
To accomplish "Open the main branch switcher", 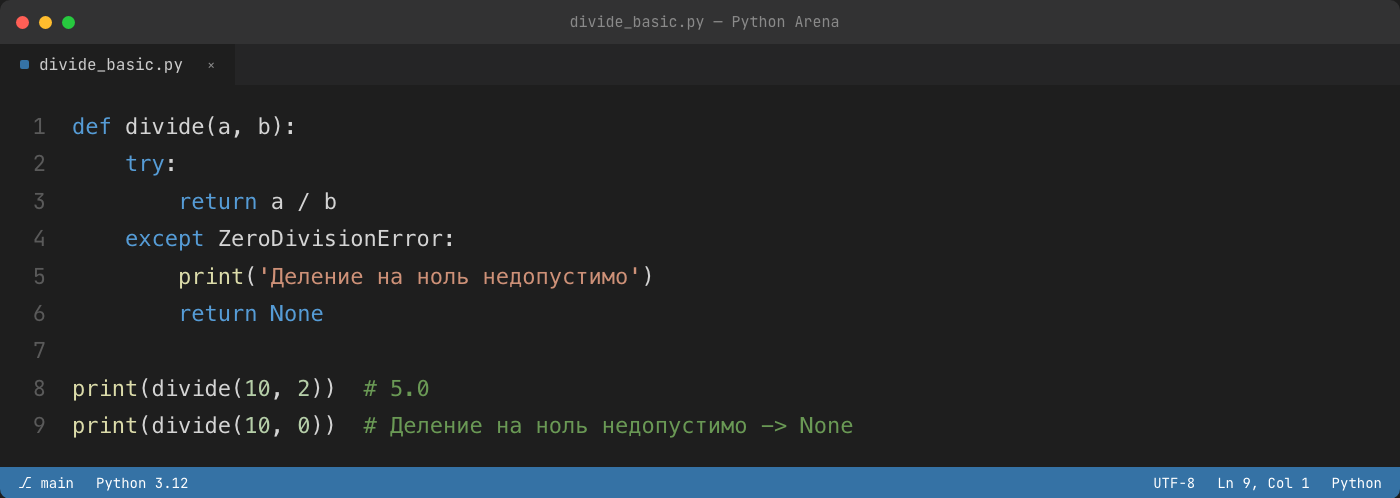I will pyautogui.click(x=46, y=483).
